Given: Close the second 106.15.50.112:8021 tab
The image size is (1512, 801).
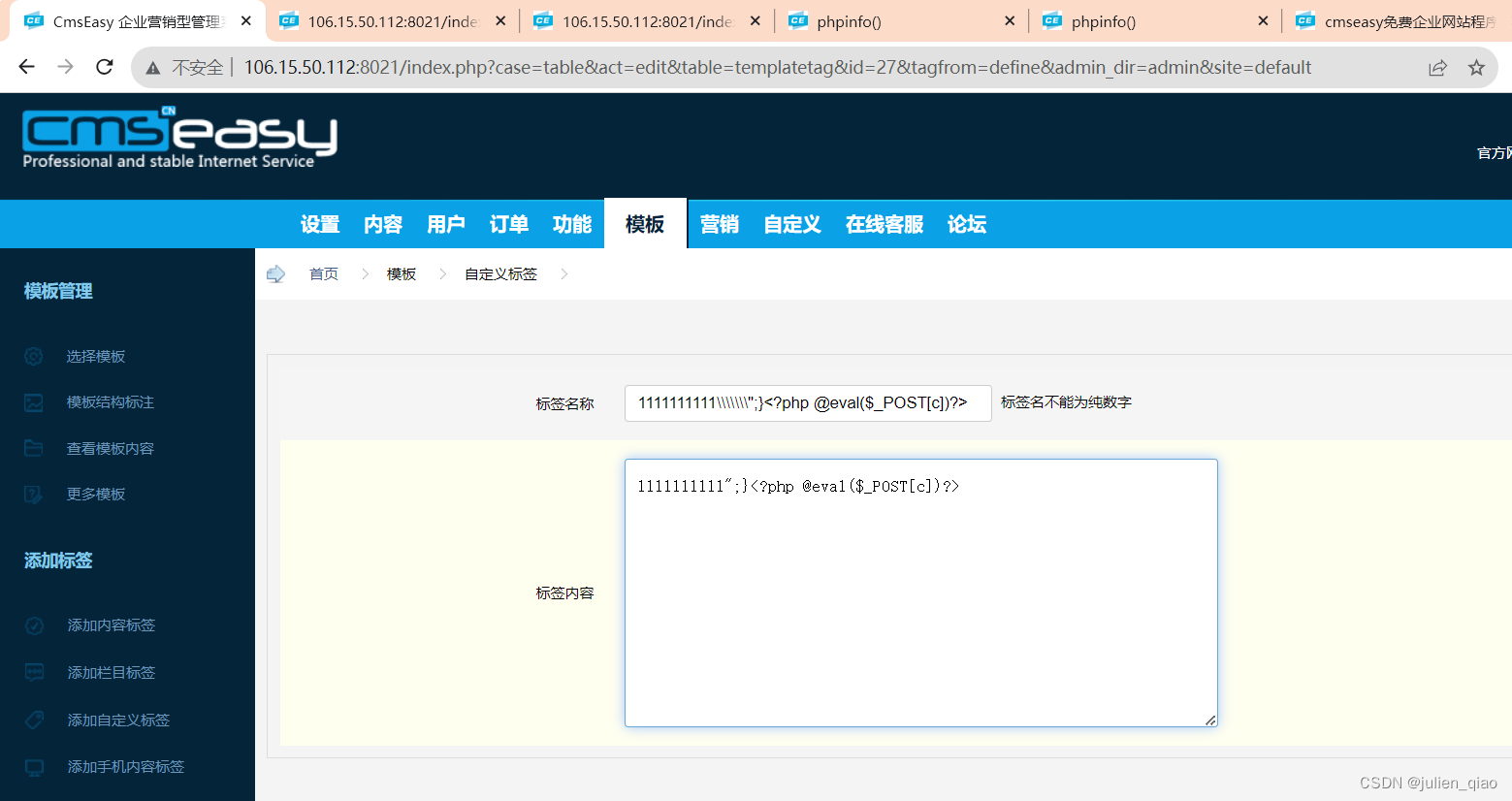Looking at the screenshot, I should click(x=756, y=20).
